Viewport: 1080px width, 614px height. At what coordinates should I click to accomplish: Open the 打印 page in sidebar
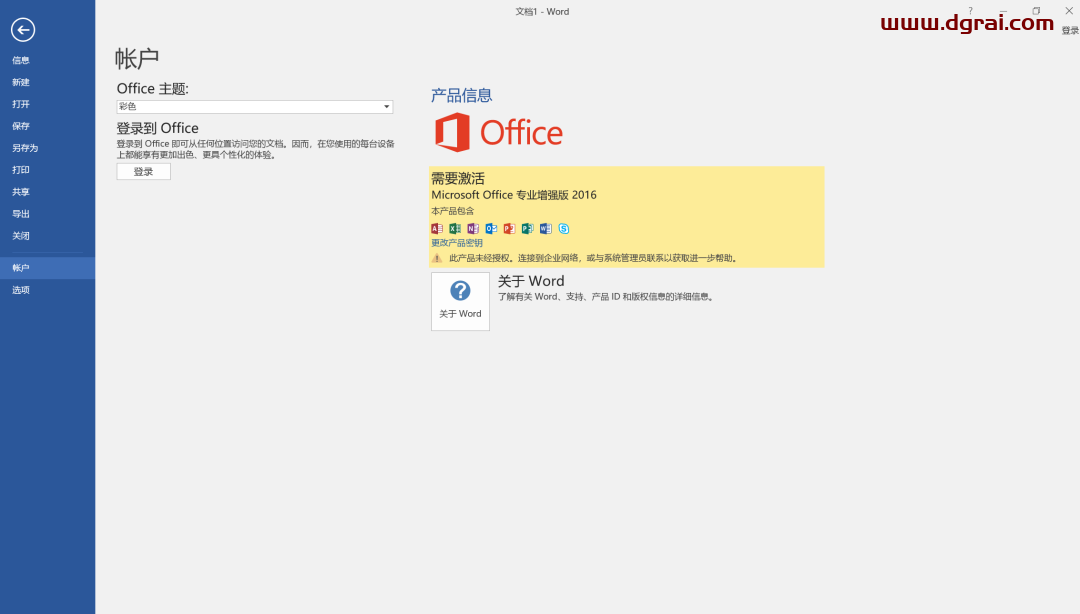[x=21, y=170]
